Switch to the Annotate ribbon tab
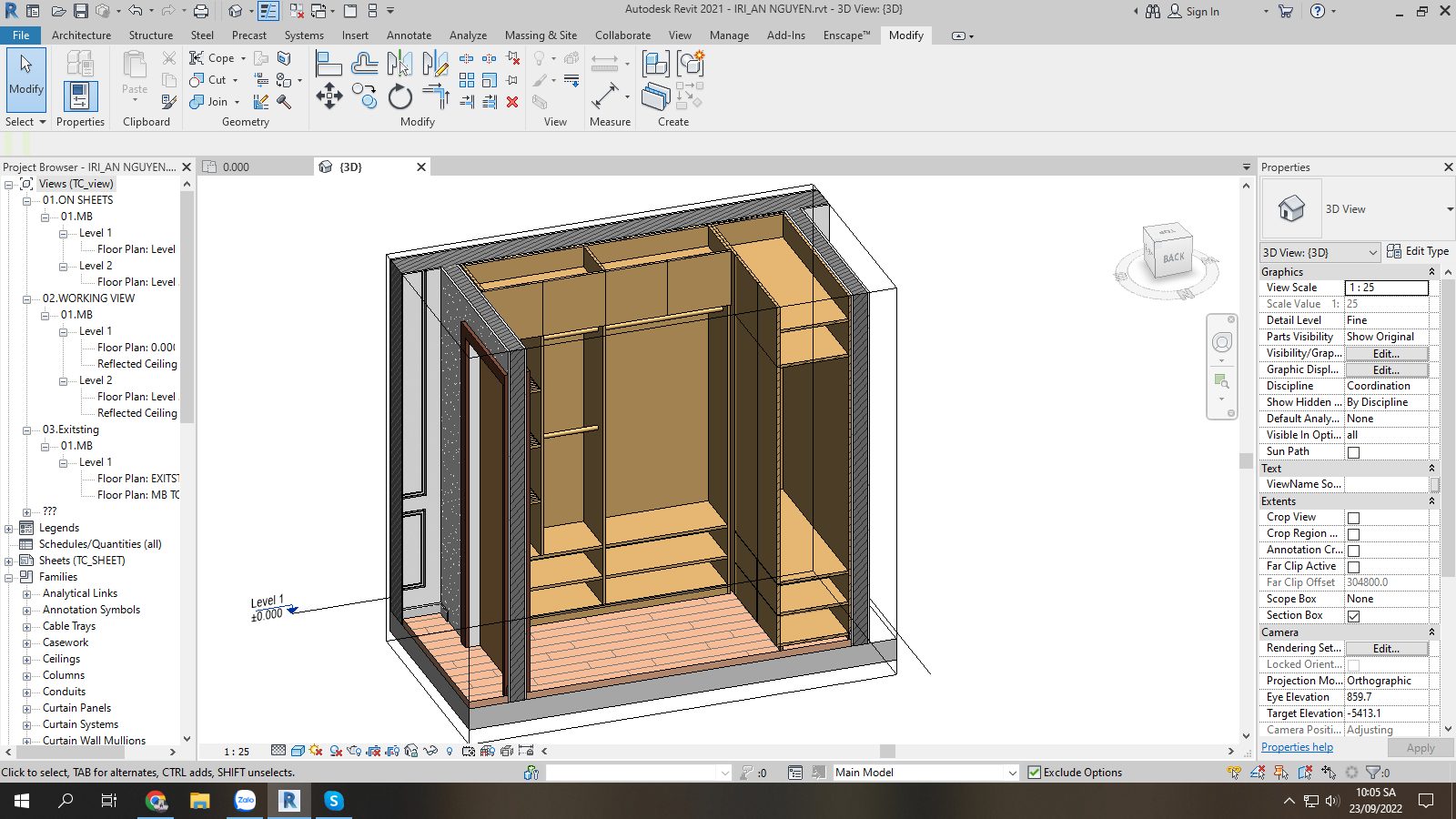Image resolution: width=1456 pixels, height=819 pixels. 409,35
